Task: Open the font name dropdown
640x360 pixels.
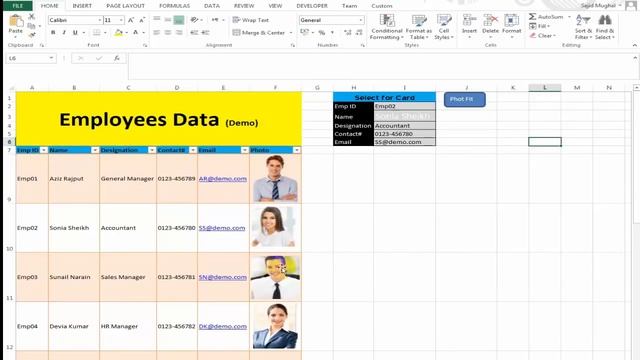Action: 100,20
